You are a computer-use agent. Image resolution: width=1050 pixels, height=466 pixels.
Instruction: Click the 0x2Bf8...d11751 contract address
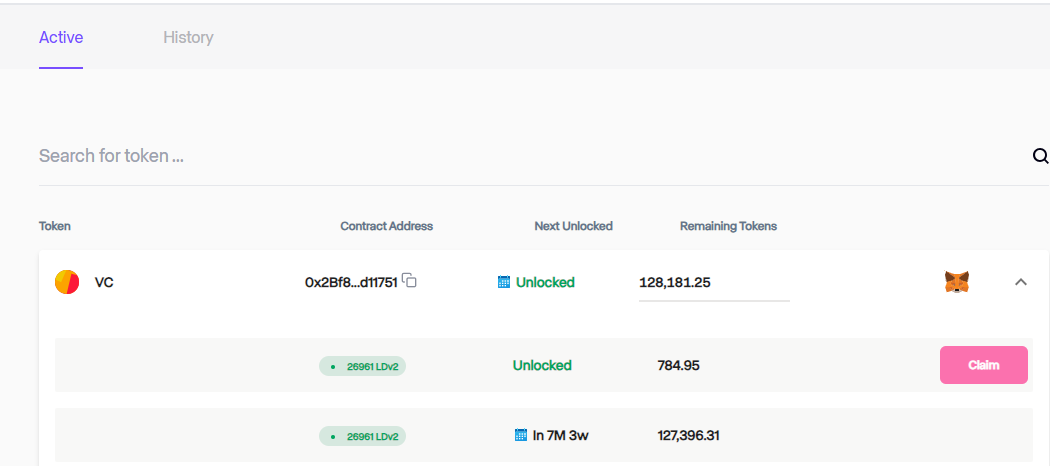pyautogui.click(x=351, y=283)
